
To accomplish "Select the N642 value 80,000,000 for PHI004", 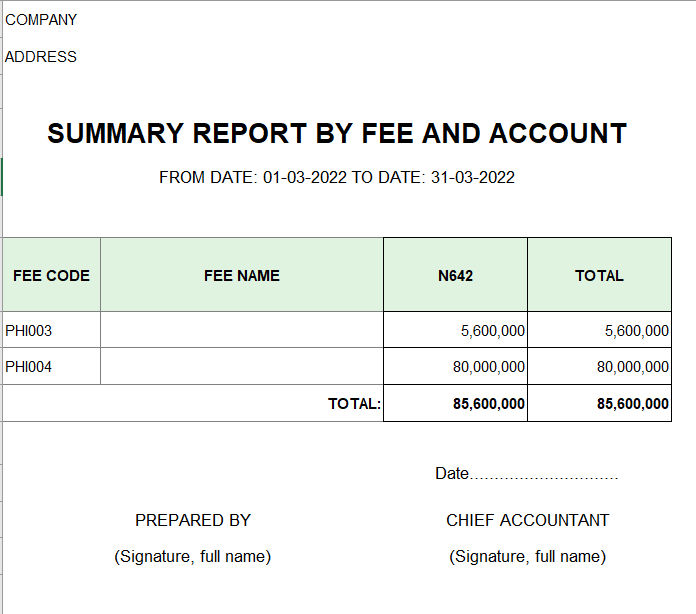I will (x=455, y=366).
